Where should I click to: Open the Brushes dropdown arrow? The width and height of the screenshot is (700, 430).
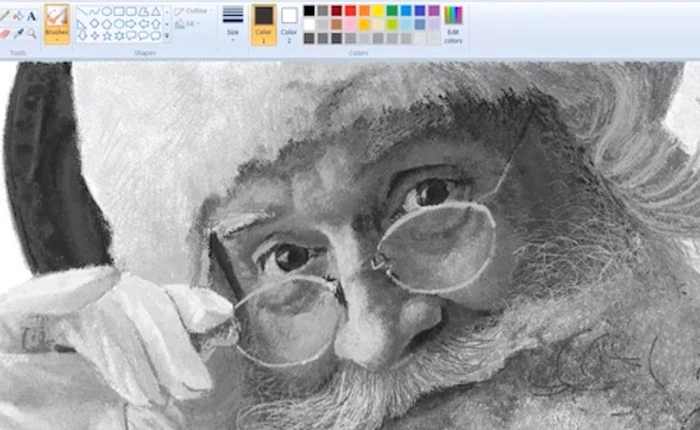(57, 41)
